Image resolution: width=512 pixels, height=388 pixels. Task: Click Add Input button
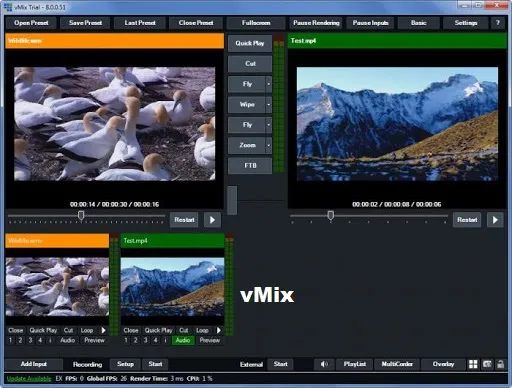pyautogui.click(x=34, y=364)
